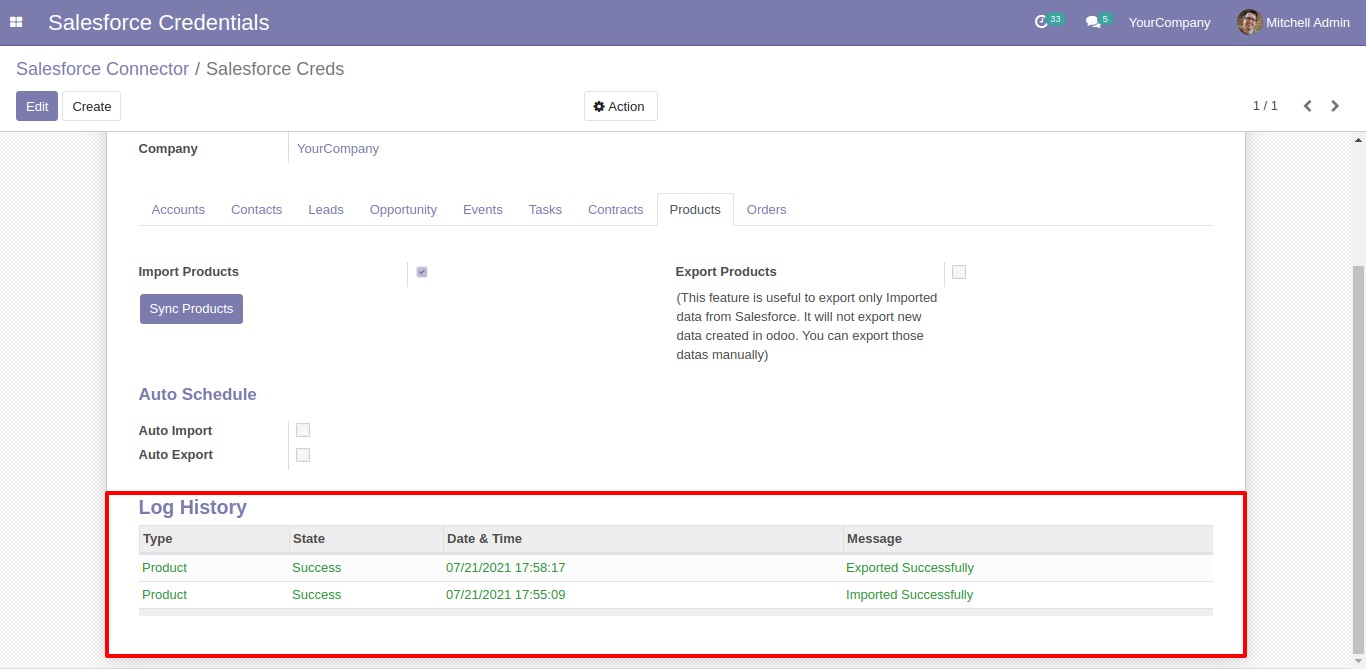Switch to the Tasks tab

pyautogui.click(x=545, y=210)
